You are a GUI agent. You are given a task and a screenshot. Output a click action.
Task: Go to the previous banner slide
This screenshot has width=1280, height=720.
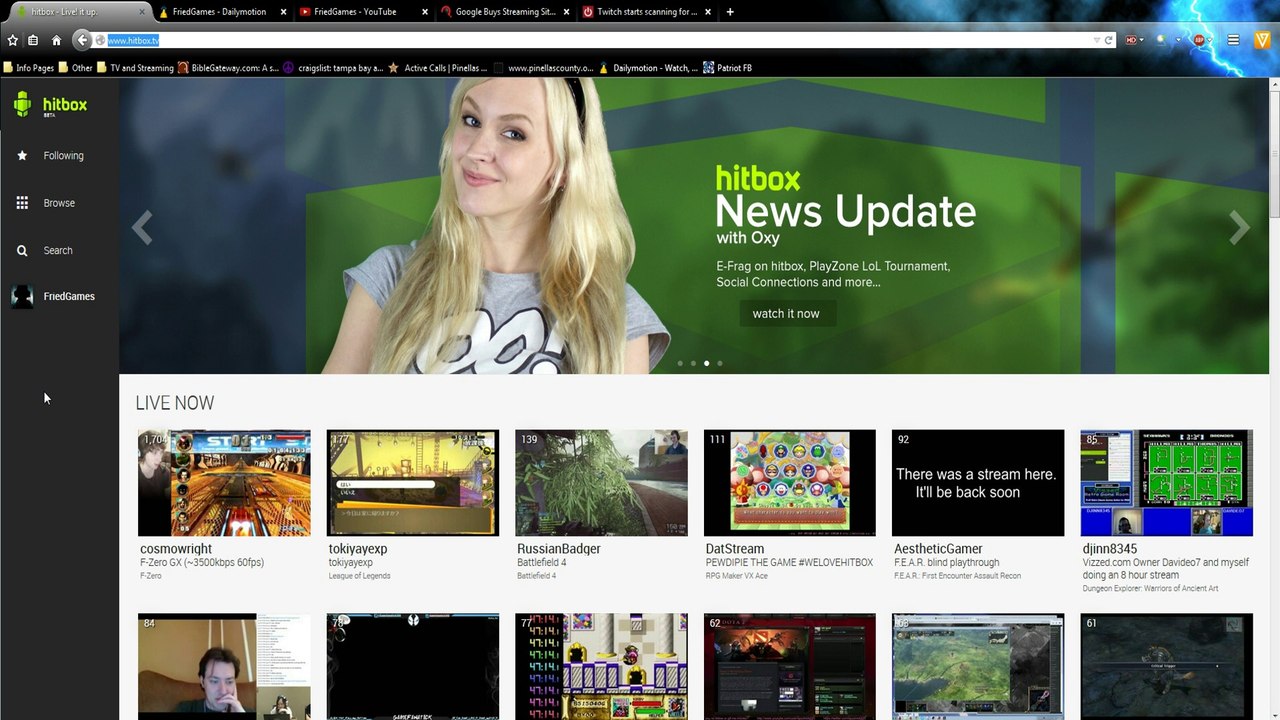pyautogui.click(x=142, y=228)
